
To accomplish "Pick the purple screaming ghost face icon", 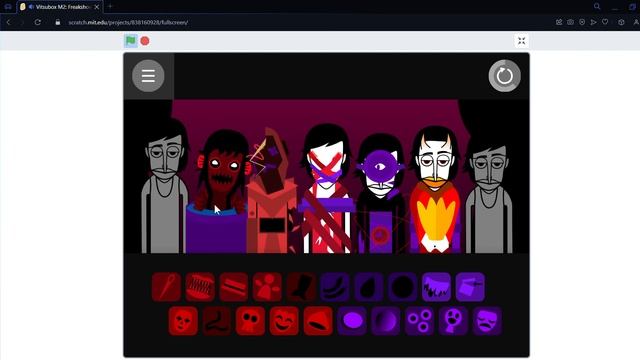I will [453, 321].
